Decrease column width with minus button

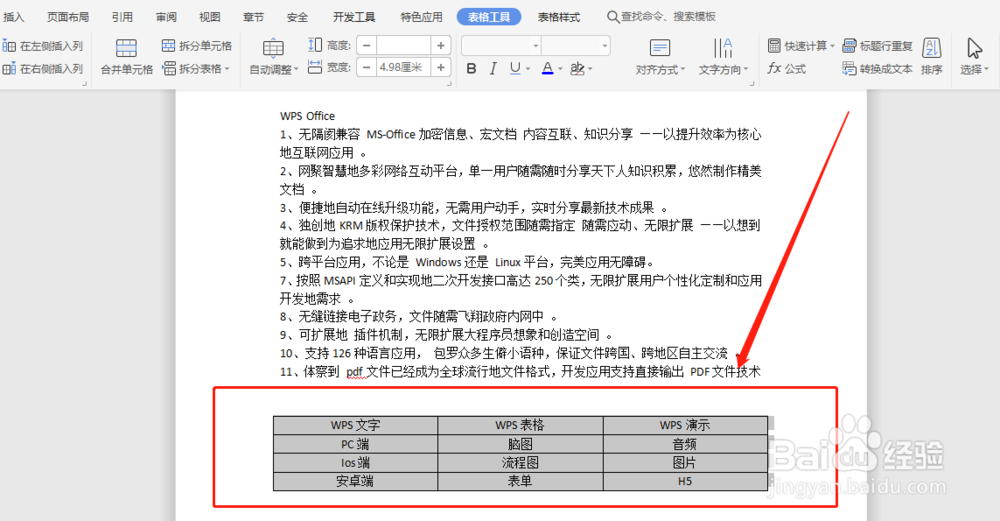pos(366,67)
